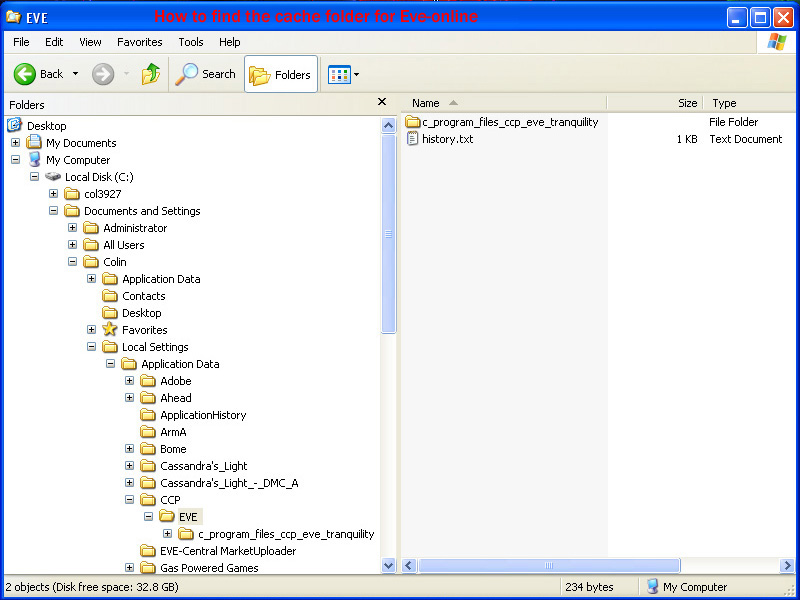800x600 pixels.
Task: Open the Edit menu
Action: click(x=54, y=42)
